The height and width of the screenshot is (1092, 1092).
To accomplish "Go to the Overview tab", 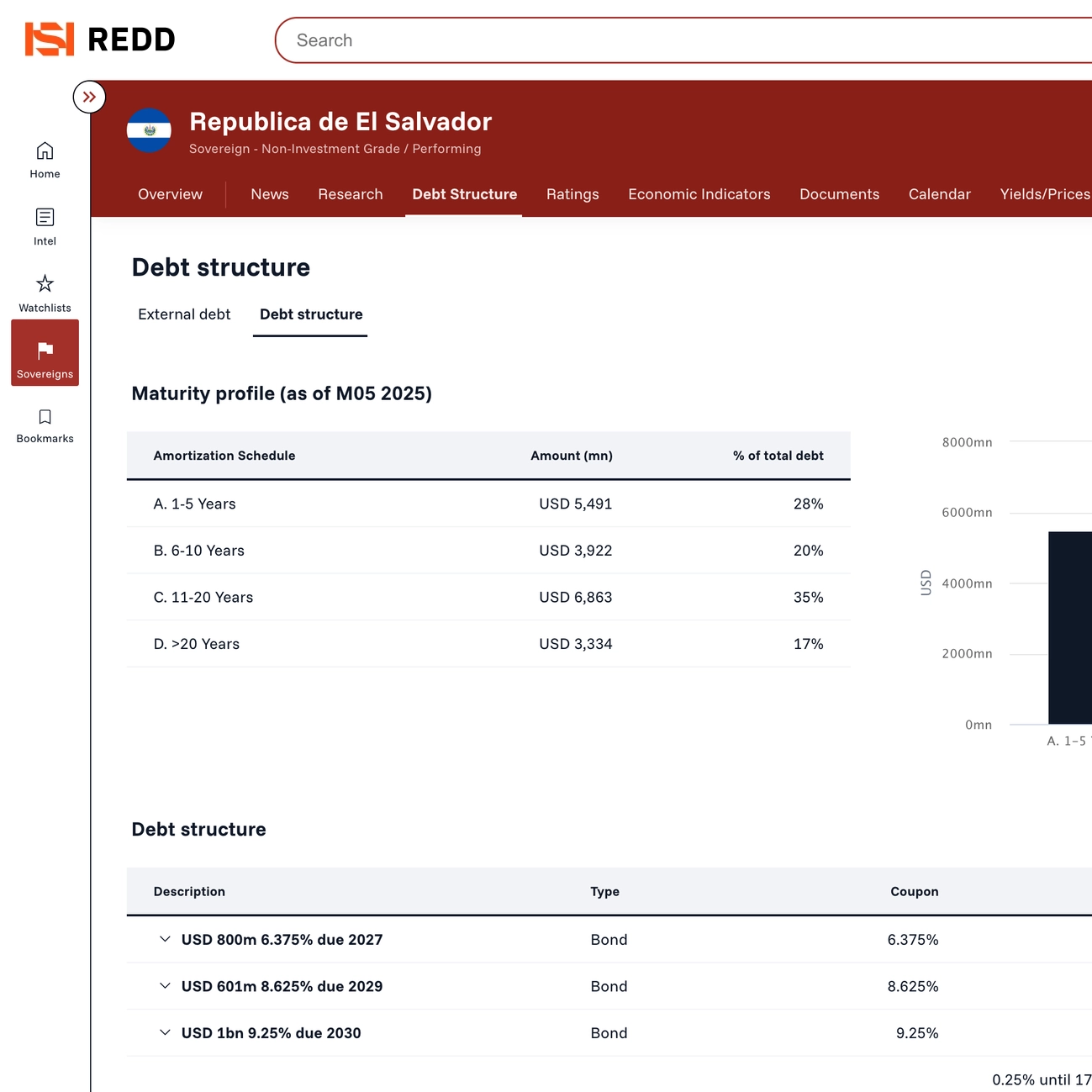I will [x=170, y=194].
